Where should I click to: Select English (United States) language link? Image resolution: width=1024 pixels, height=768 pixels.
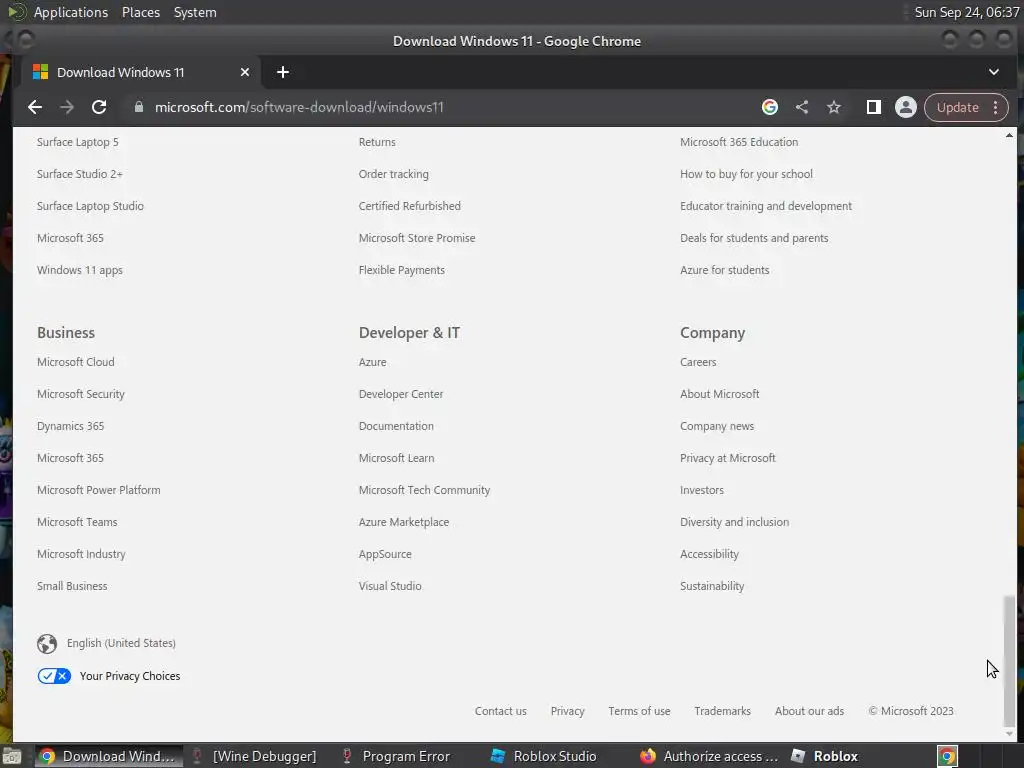121,643
